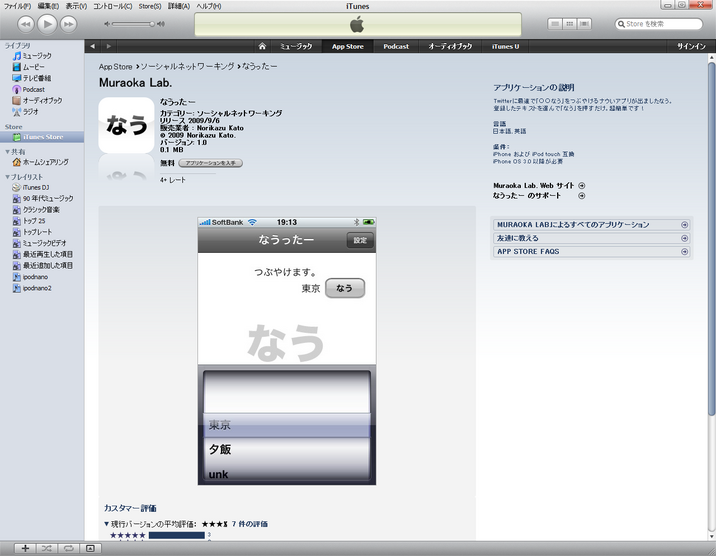The image size is (716, 556).
Task: Switch to list view
Action: click(x=555, y=24)
